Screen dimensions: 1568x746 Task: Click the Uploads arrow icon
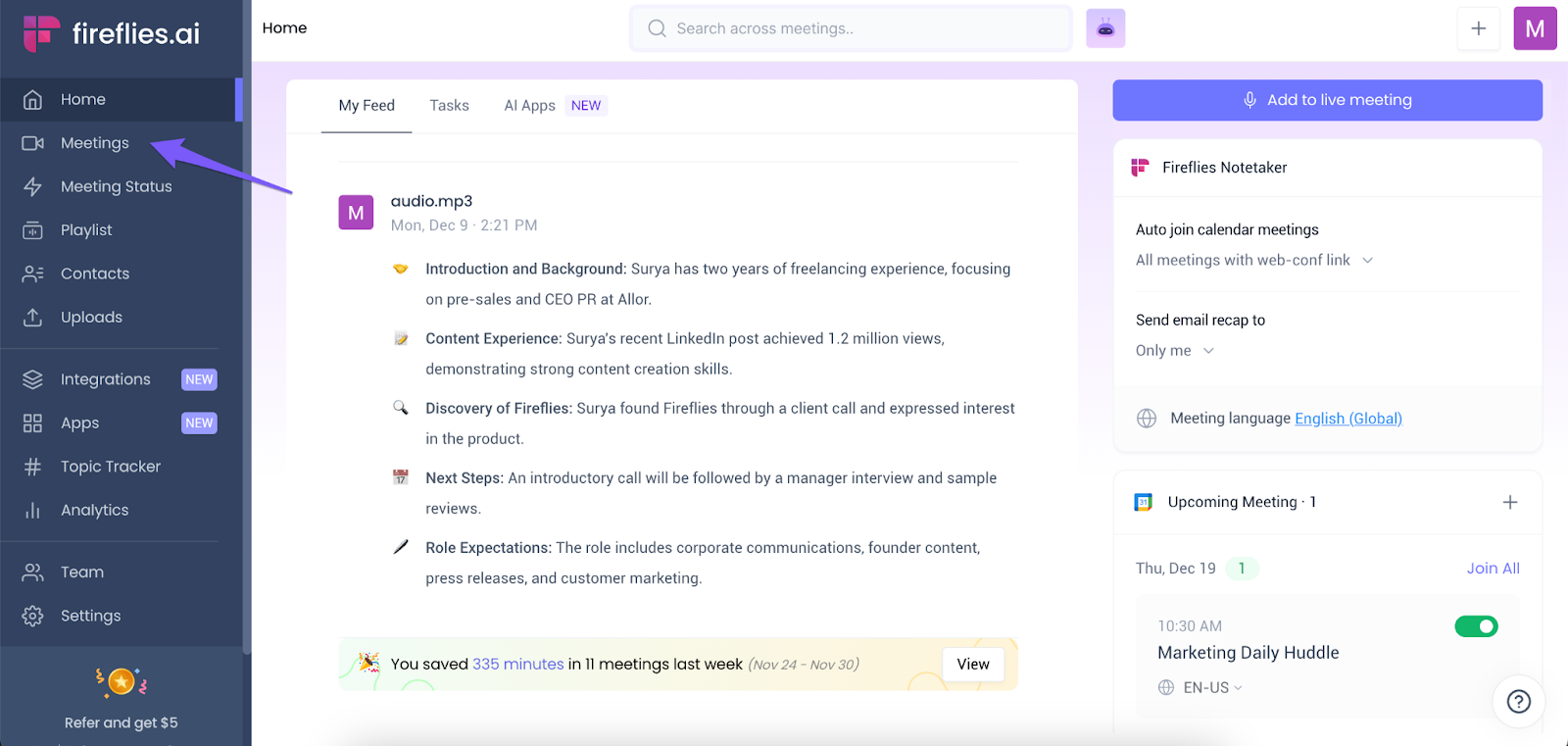click(x=32, y=317)
